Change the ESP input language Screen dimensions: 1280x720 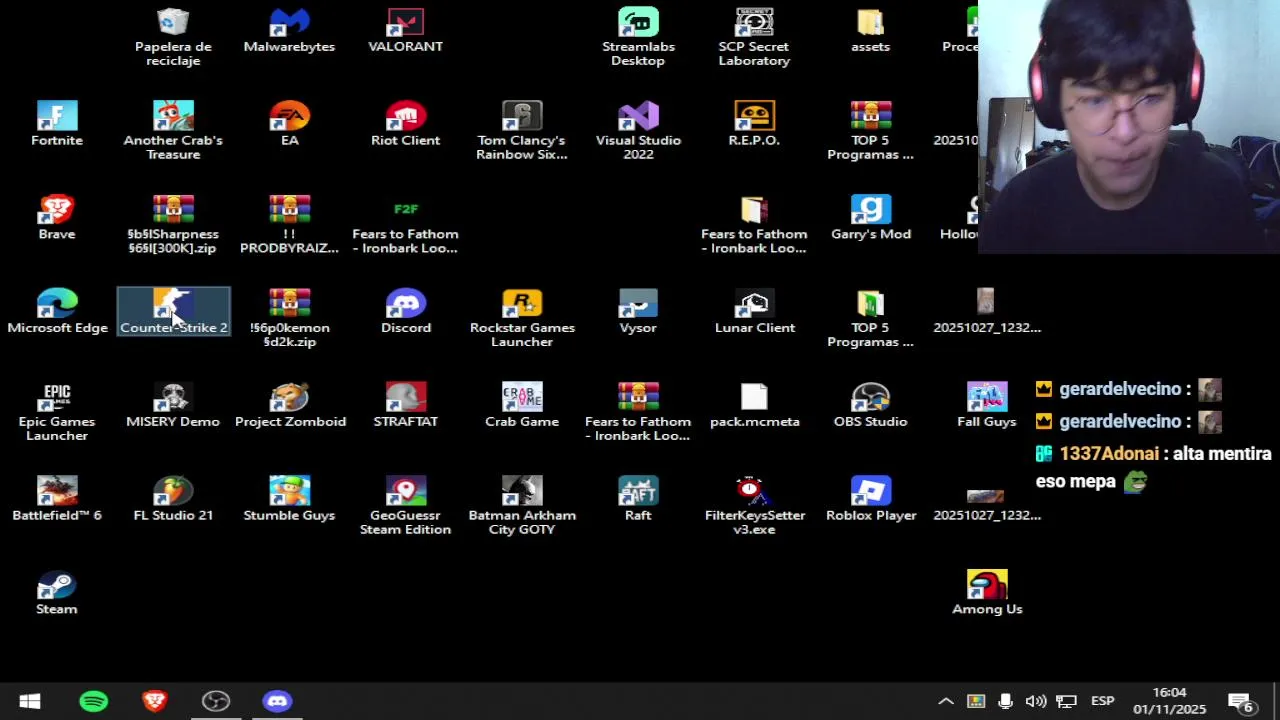(1102, 701)
